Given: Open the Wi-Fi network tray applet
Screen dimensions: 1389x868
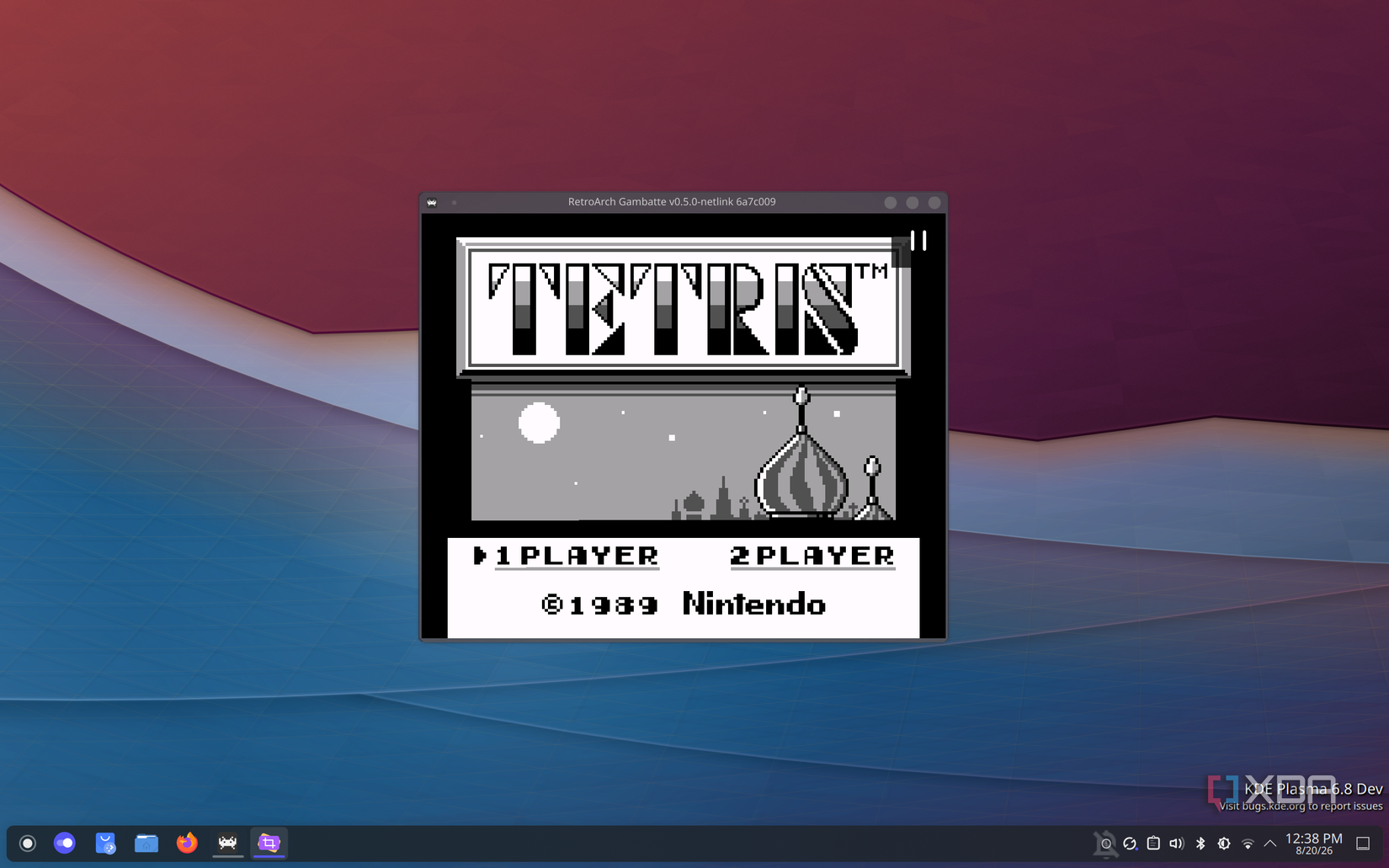Looking at the screenshot, I should click(x=1248, y=844).
